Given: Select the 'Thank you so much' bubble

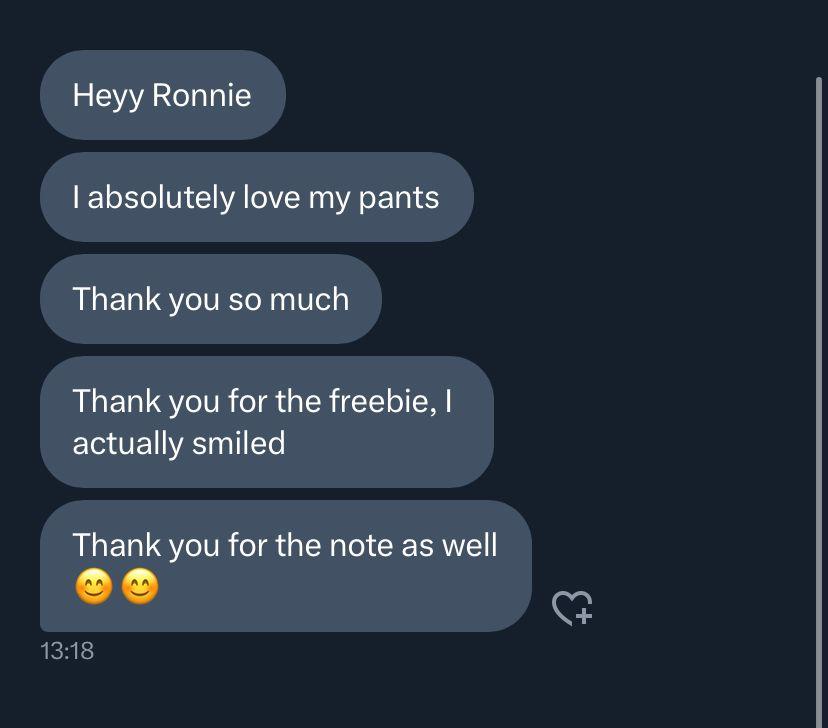Looking at the screenshot, I should pyautogui.click(x=210, y=298).
